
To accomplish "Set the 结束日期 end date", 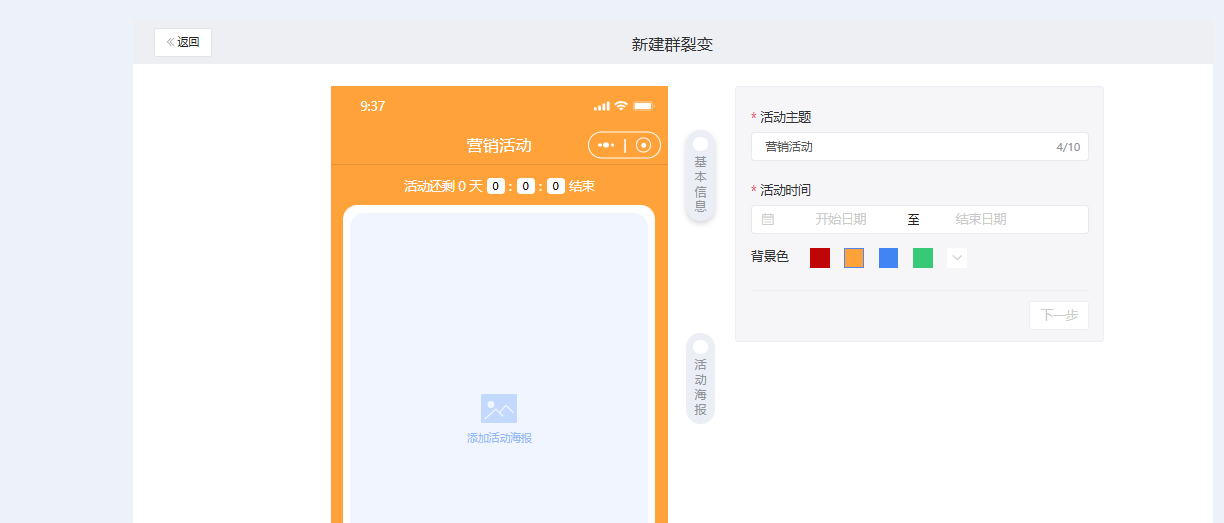I will [x=980, y=219].
